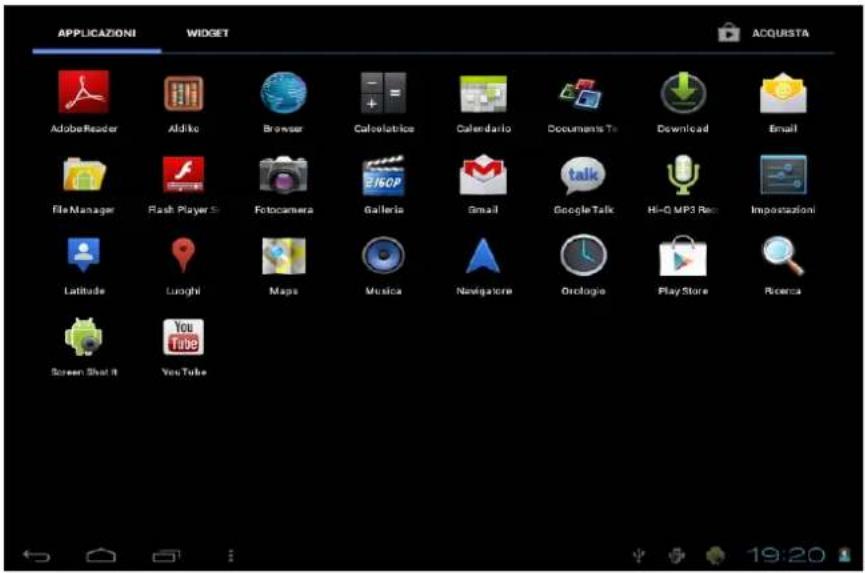The width and height of the screenshot is (865, 573).
Task: Switch to the APPLICAZIONI tab
Action: pos(97,33)
